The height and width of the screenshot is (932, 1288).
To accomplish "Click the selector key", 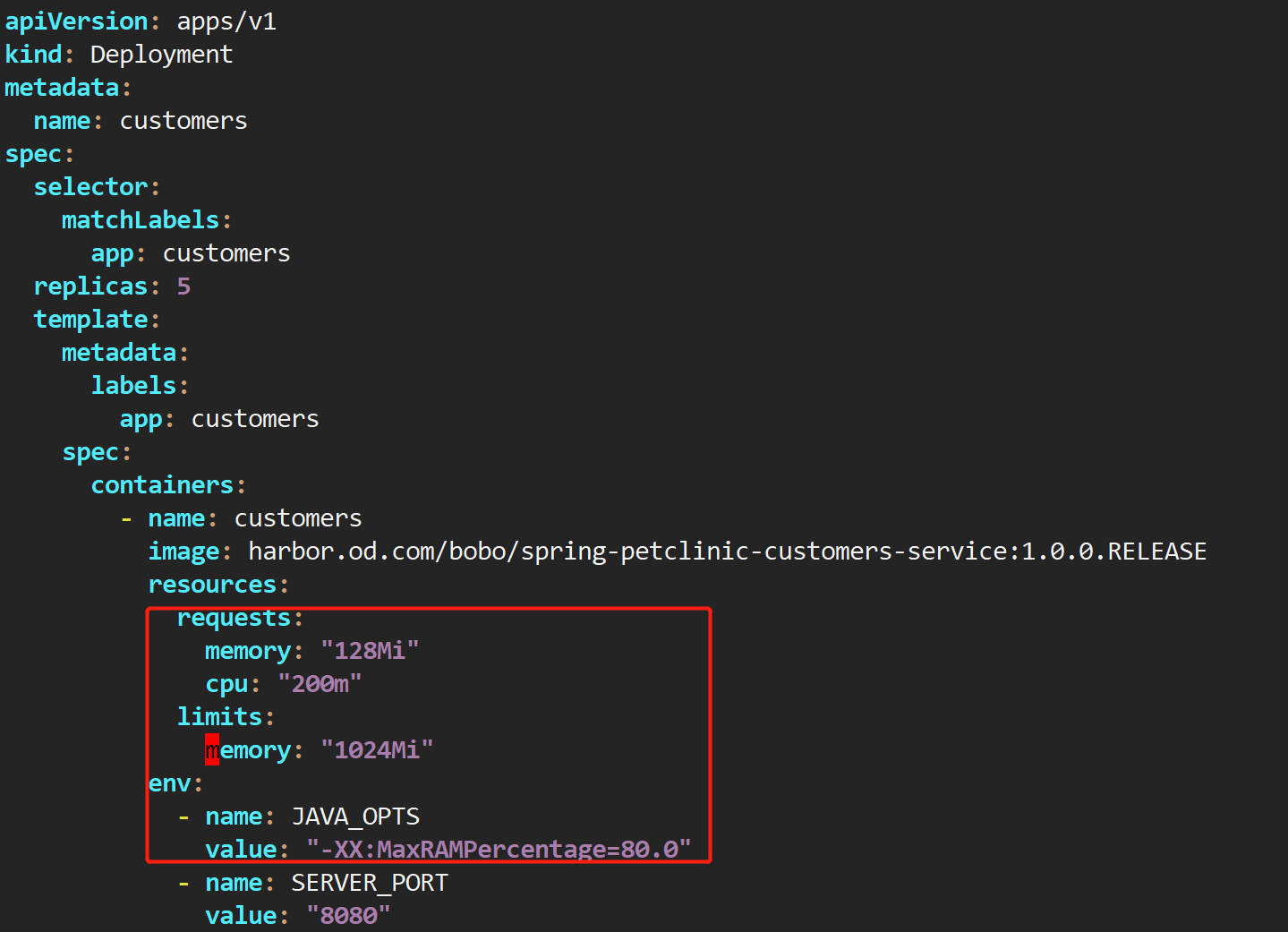I will 90,187.
